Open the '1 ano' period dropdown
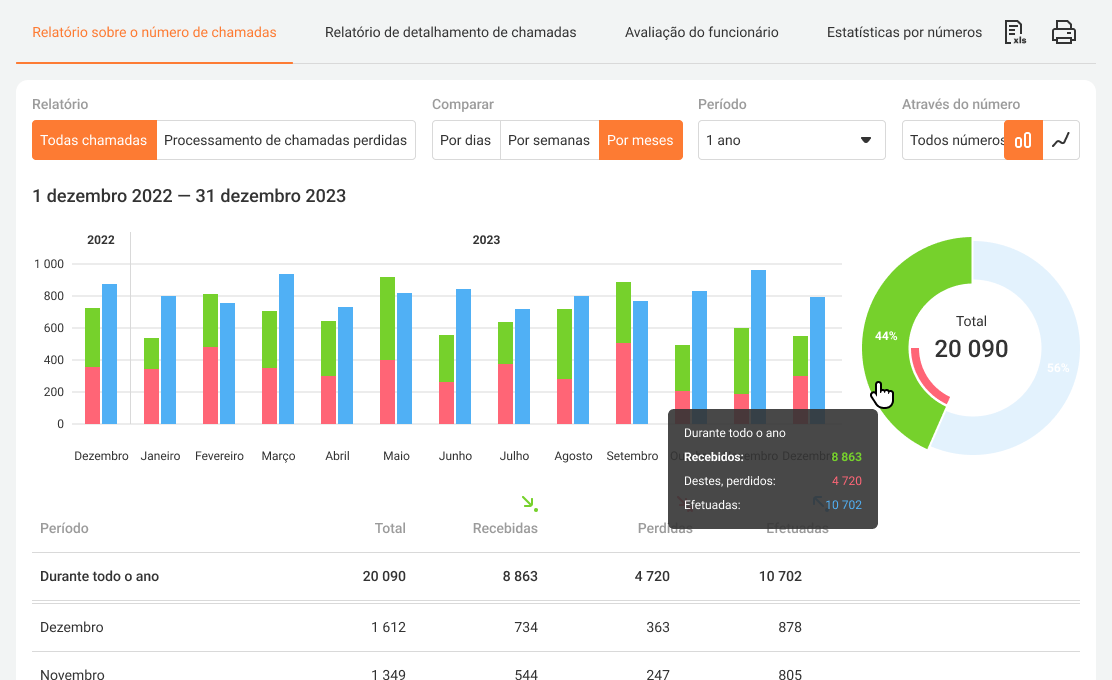The image size is (1112, 680). 791,140
